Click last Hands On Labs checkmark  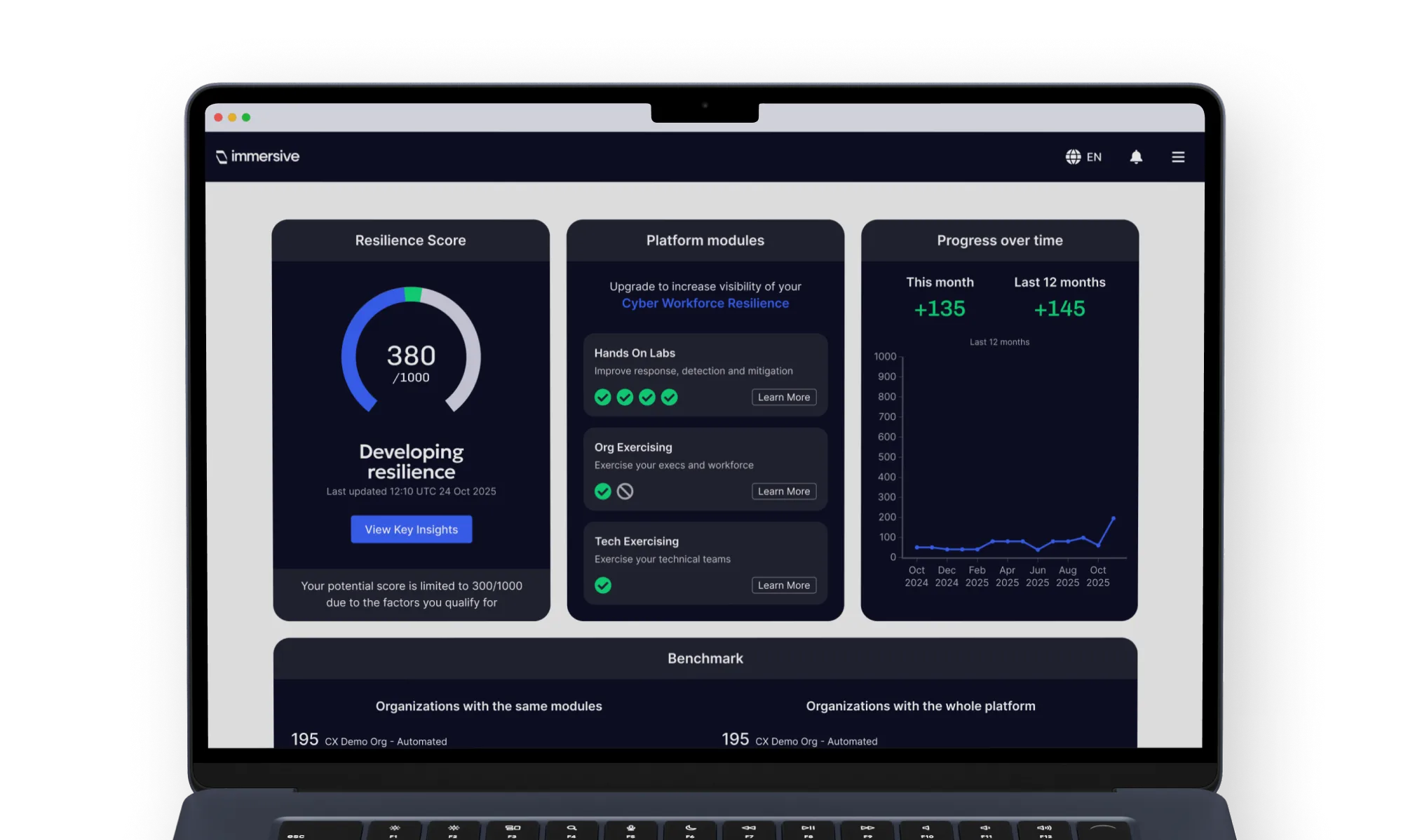pos(670,398)
